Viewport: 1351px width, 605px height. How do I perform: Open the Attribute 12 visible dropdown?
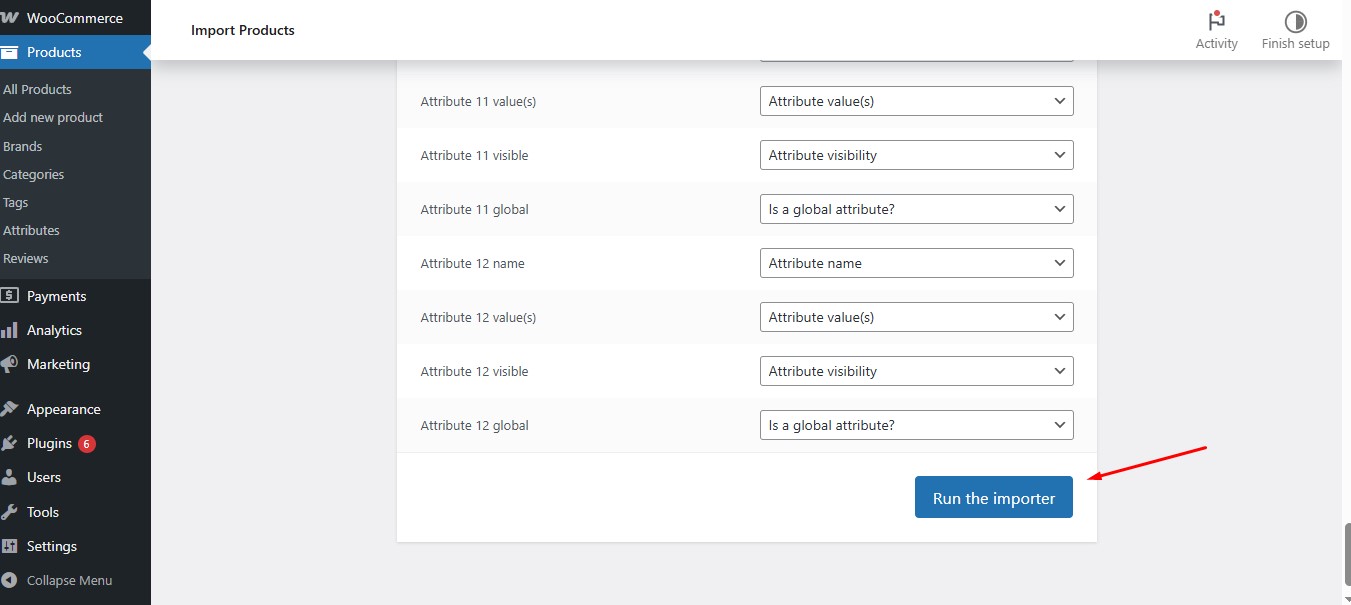pos(916,371)
